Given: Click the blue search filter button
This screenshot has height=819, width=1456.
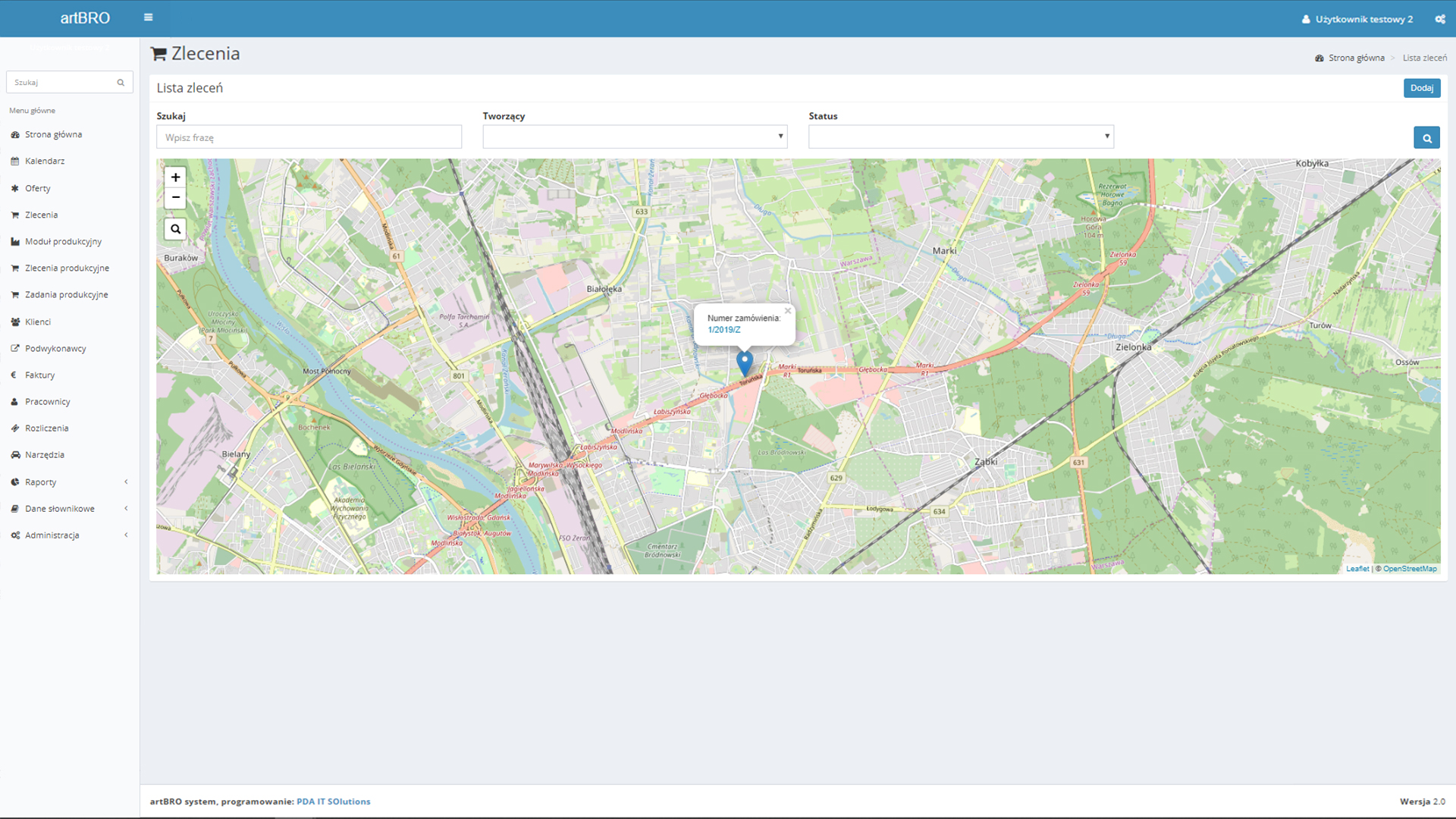Looking at the screenshot, I should click(x=1426, y=138).
